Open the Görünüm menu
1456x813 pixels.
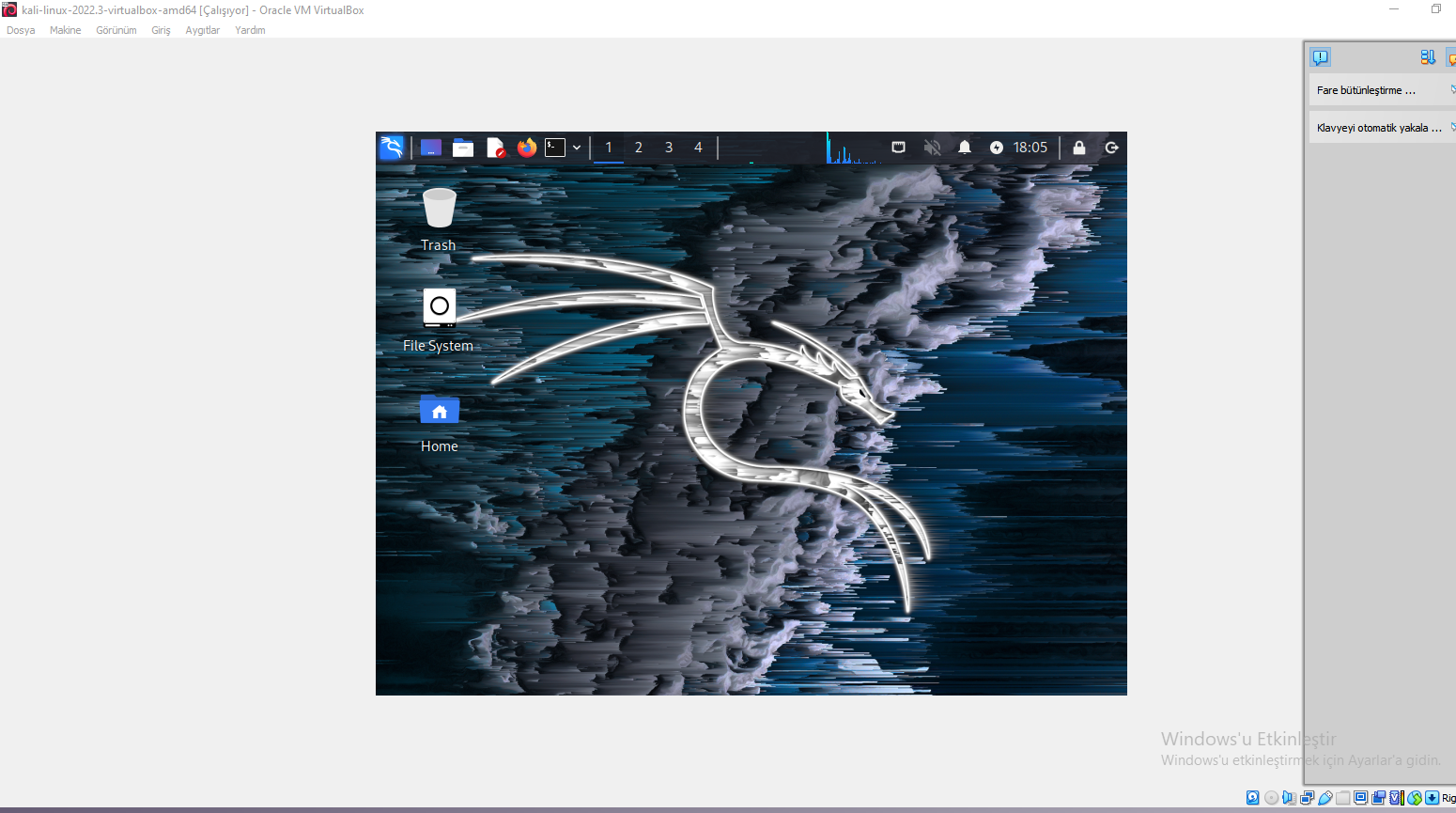(116, 30)
